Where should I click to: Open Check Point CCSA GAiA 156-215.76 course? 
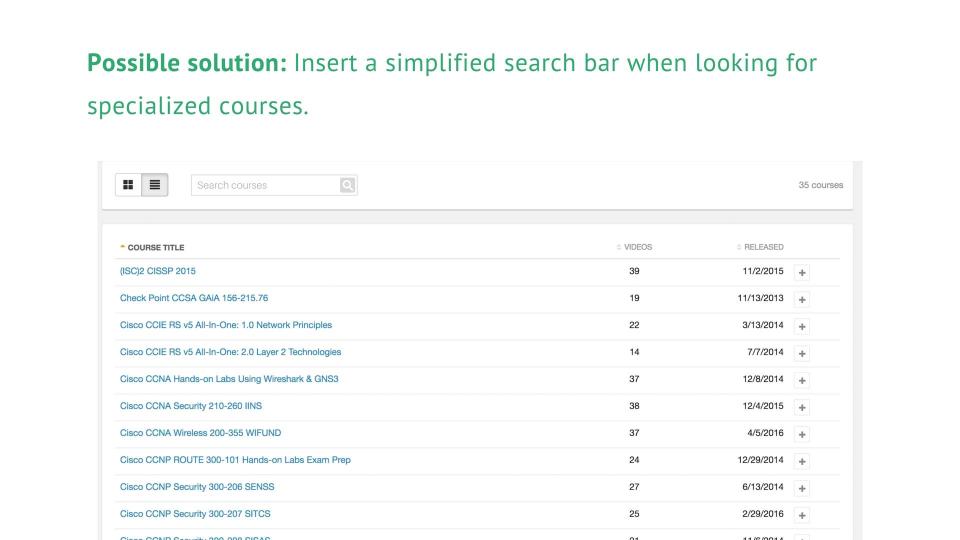pos(194,298)
